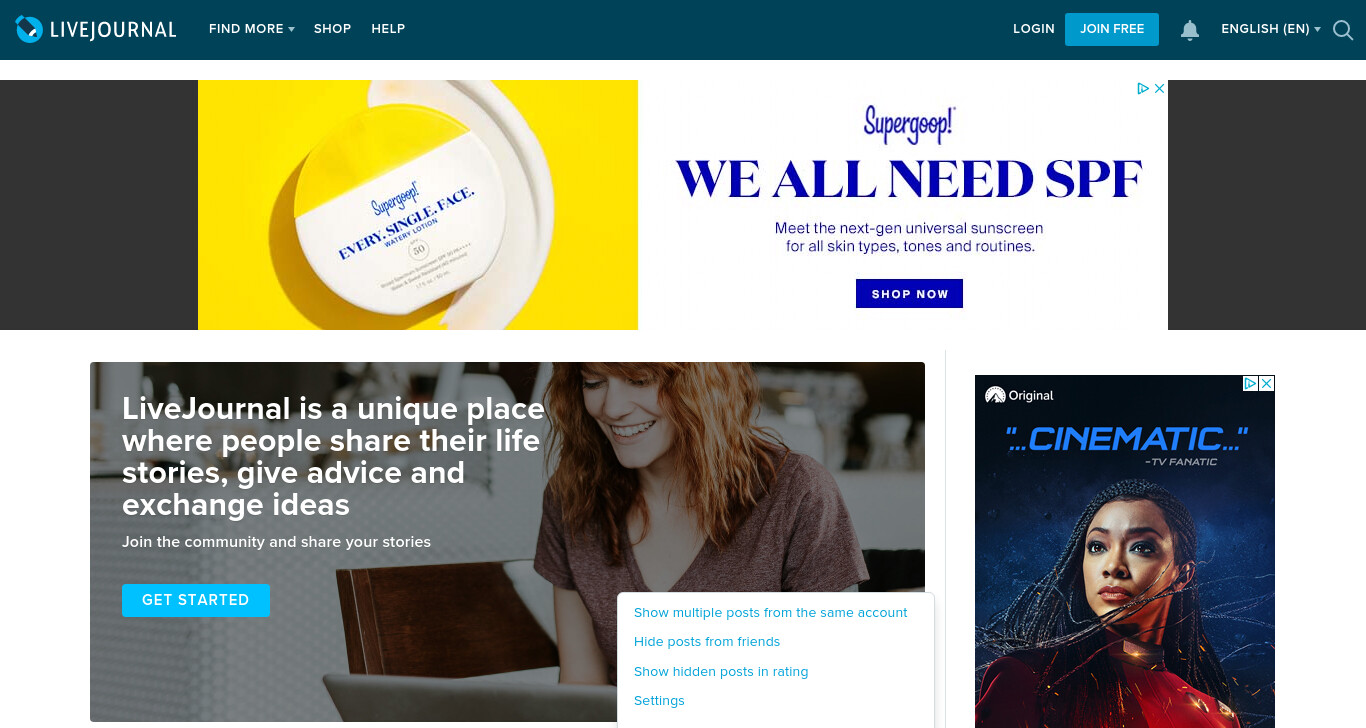Click the AdChoices icon on banner ad
Screen dimensions: 1366x728
[1143, 88]
